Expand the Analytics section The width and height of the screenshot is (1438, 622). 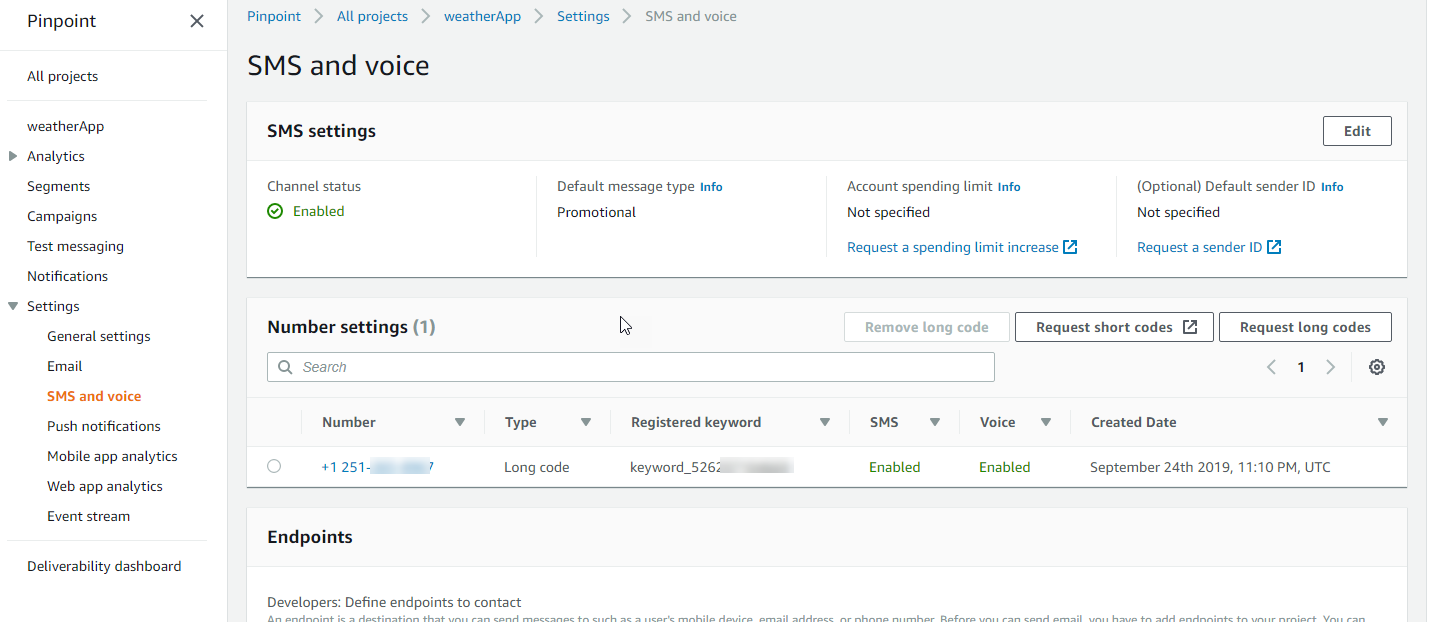13,156
